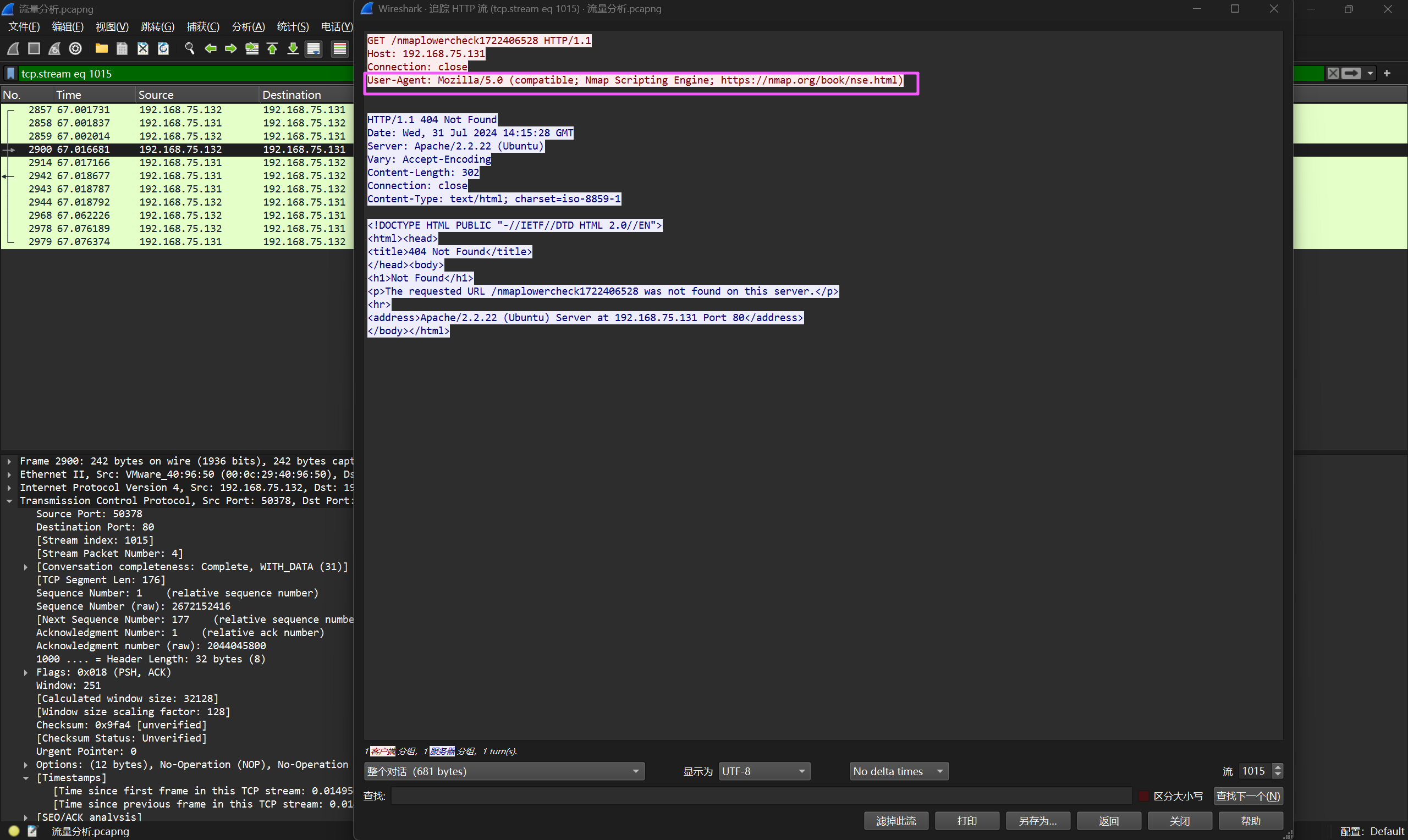Viewport: 1408px width, 840px height.
Task: Save this capture file icon
Action: [122, 49]
